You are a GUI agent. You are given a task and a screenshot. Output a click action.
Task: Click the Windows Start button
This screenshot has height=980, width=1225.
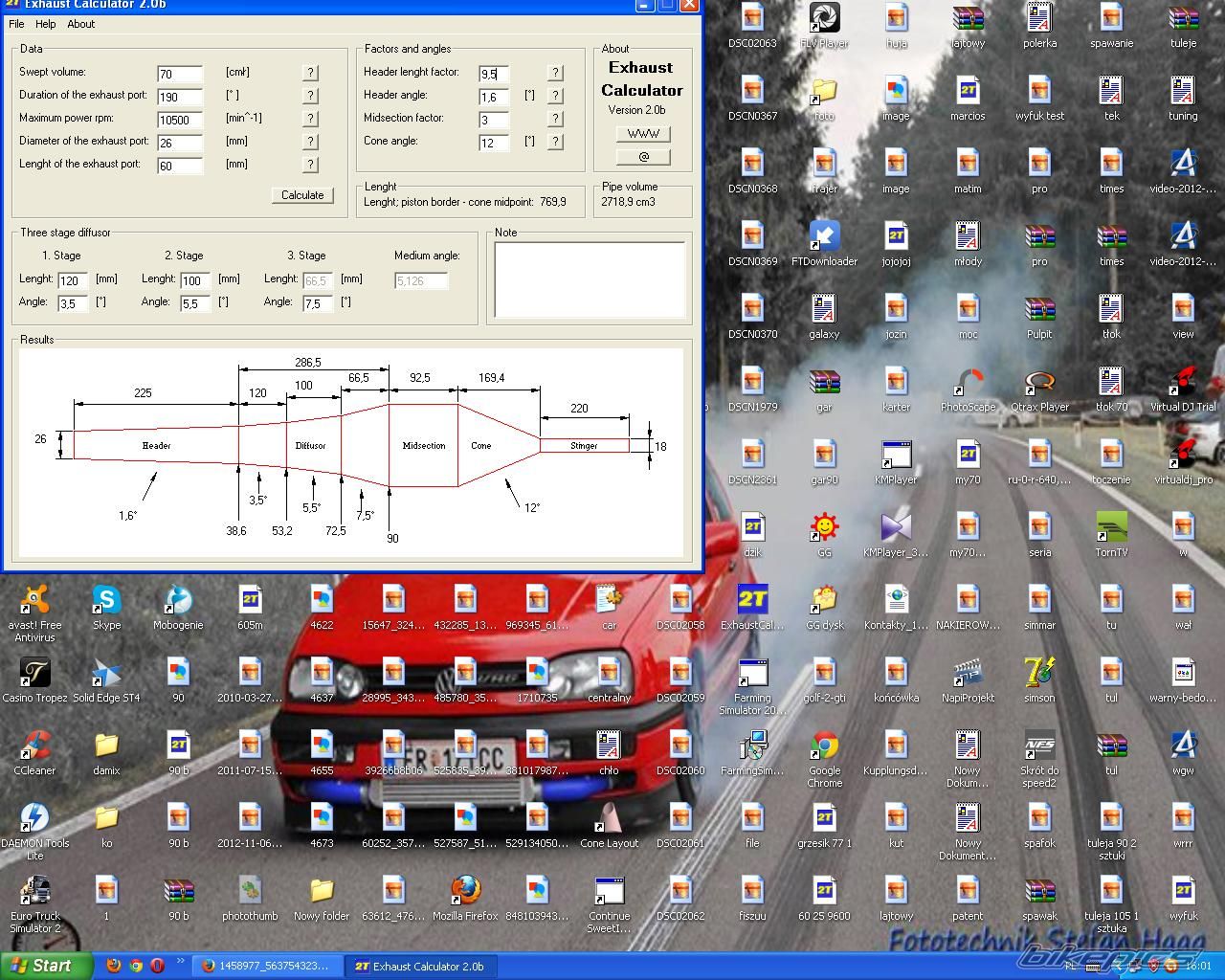click(x=46, y=966)
